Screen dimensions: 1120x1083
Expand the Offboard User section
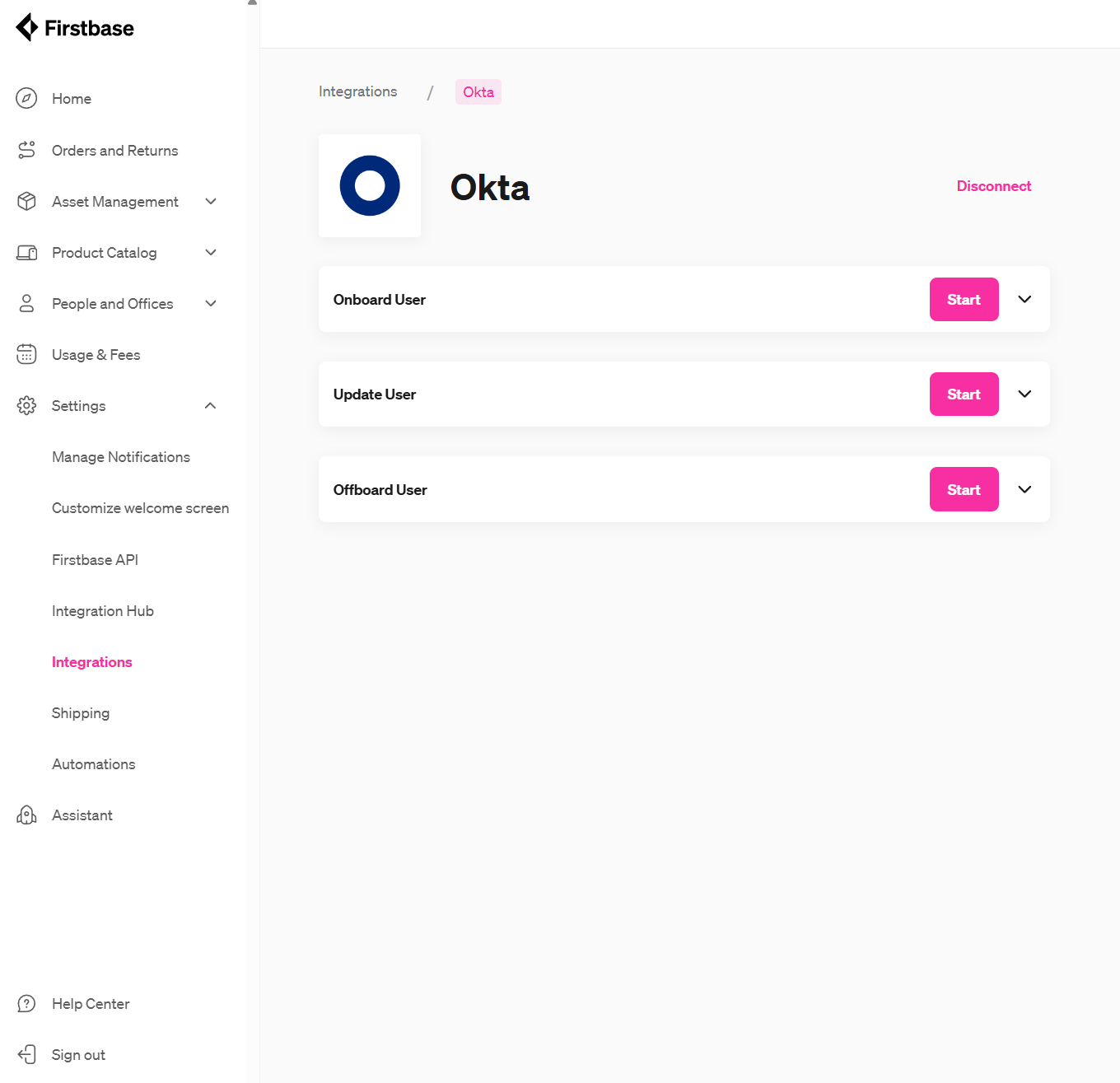tap(1024, 489)
